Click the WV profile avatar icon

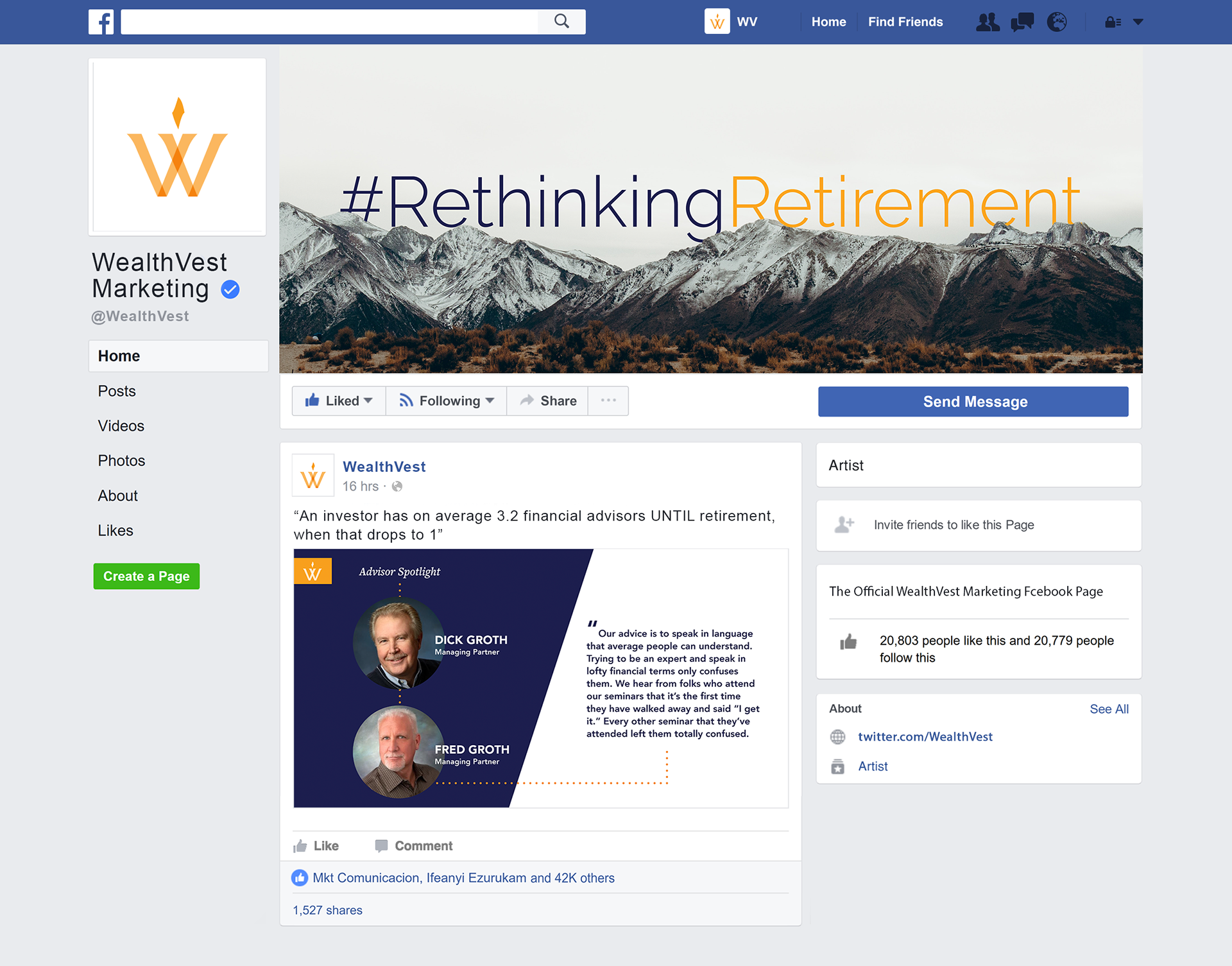coord(717,22)
